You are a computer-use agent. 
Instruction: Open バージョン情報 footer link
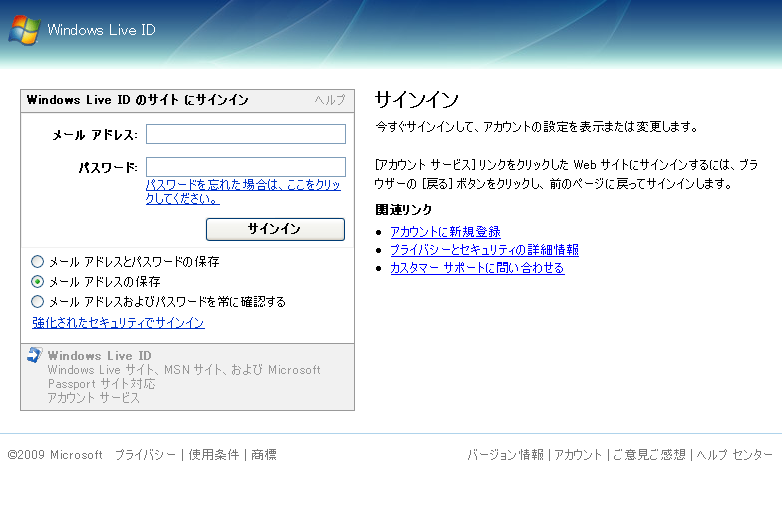(x=505, y=455)
